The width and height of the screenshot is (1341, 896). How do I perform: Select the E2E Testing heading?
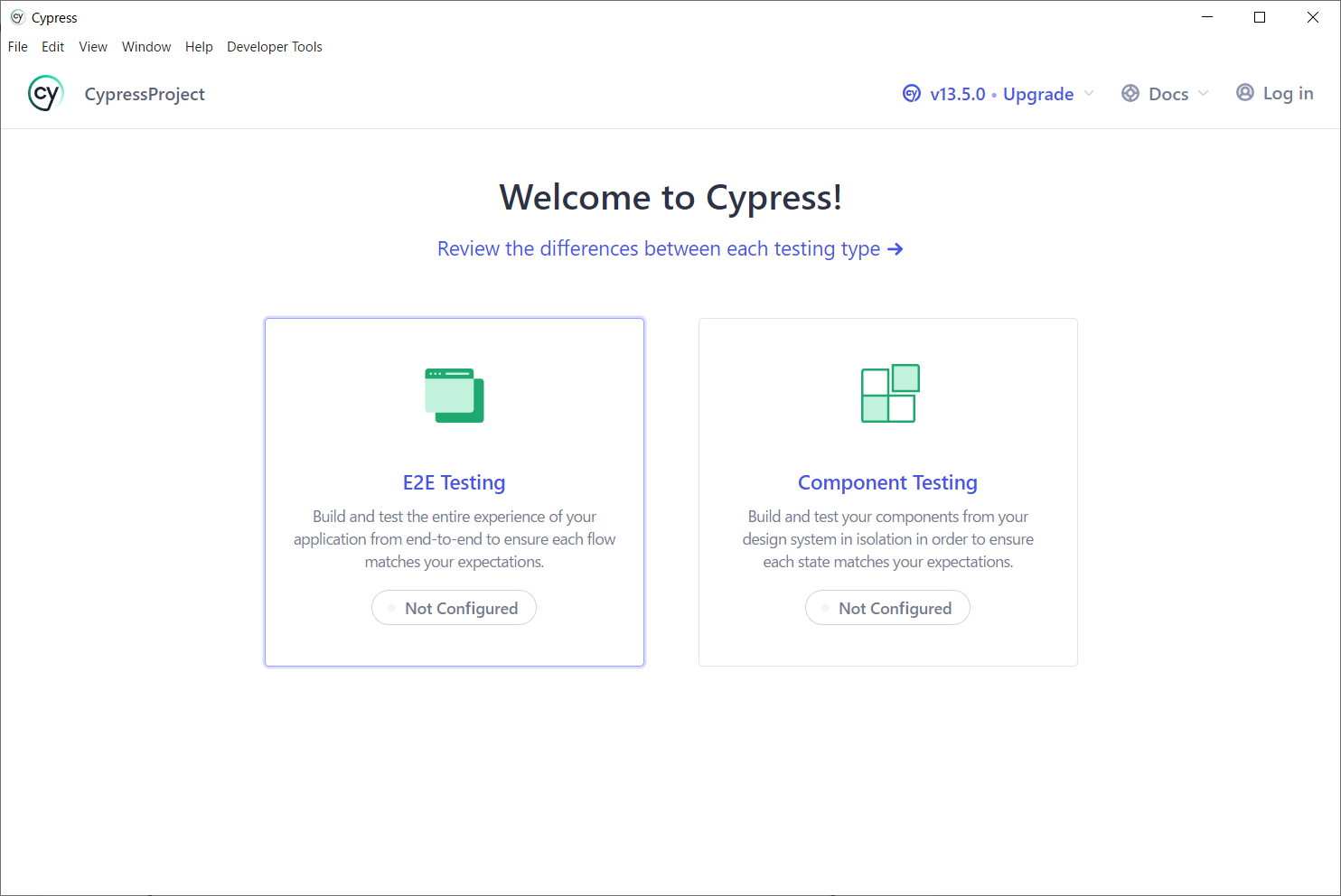pyautogui.click(x=455, y=482)
